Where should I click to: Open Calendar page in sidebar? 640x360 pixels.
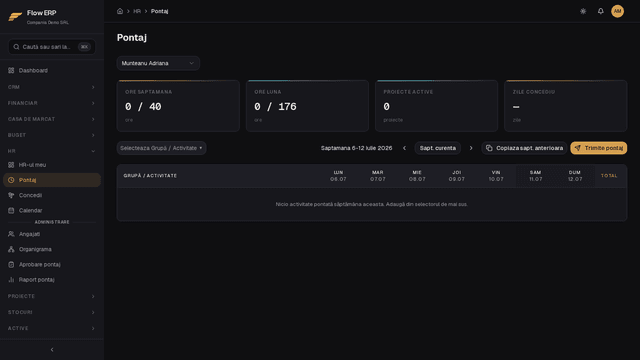pos(52,211)
